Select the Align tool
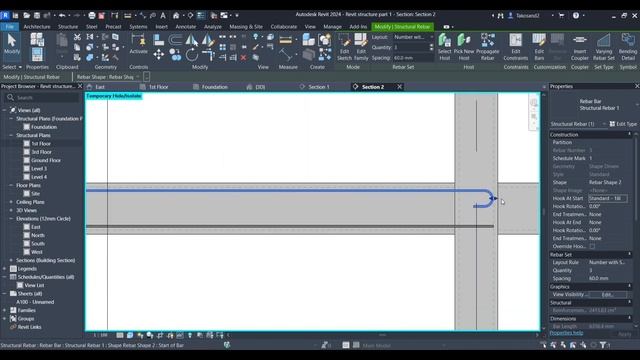 click(x=159, y=40)
